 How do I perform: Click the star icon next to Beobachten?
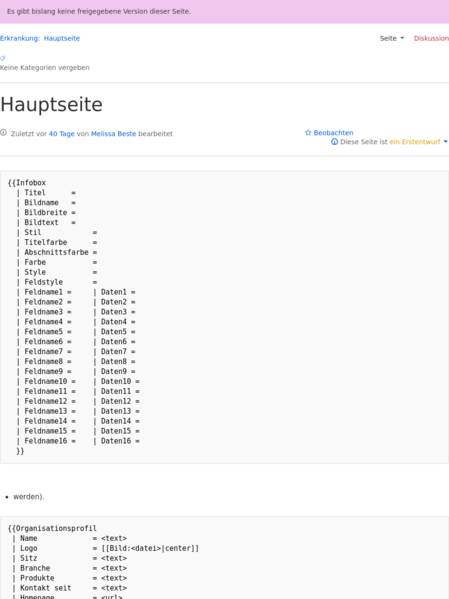click(x=308, y=133)
